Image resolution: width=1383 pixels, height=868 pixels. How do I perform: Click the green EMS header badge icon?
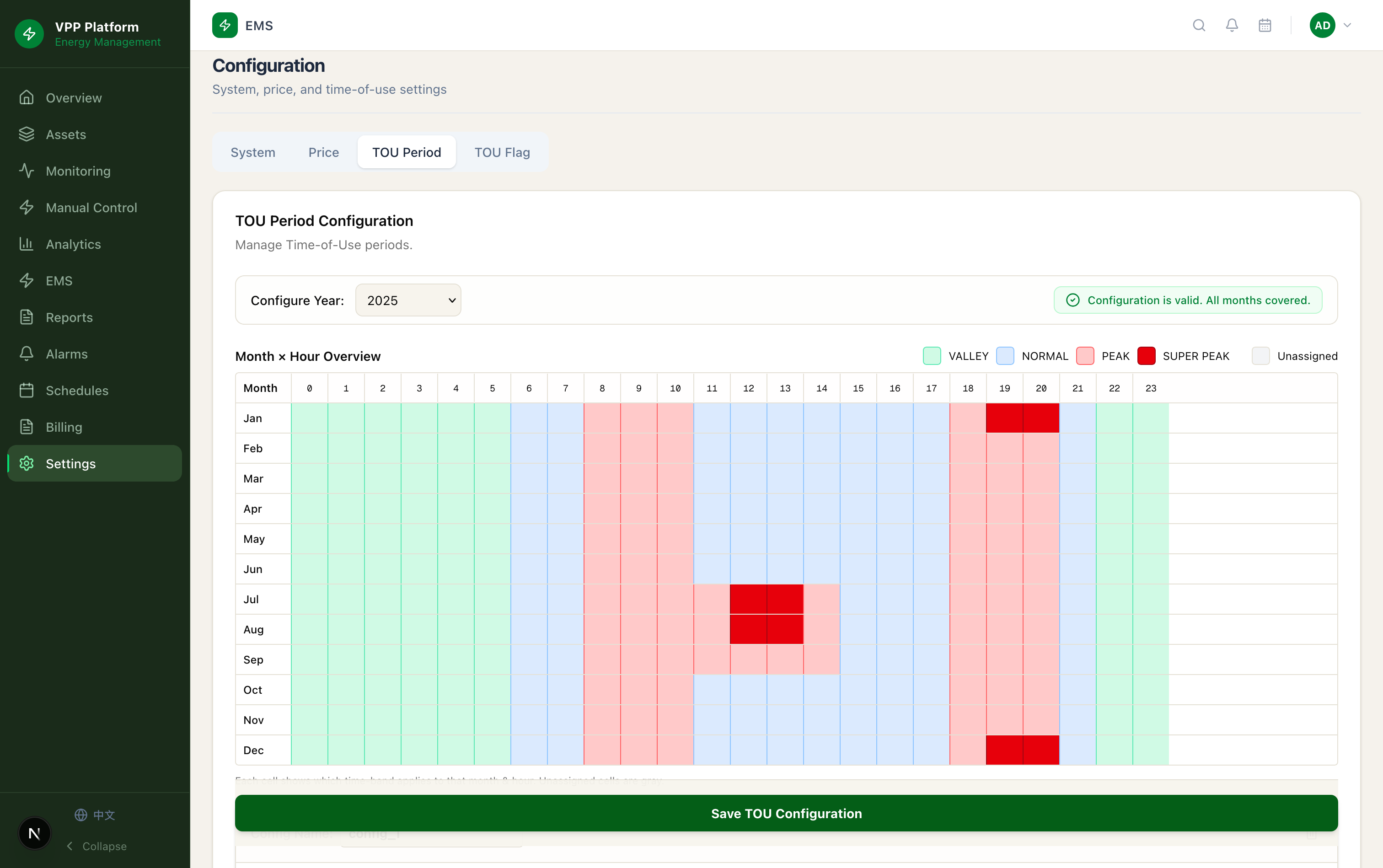click(225, 25)
